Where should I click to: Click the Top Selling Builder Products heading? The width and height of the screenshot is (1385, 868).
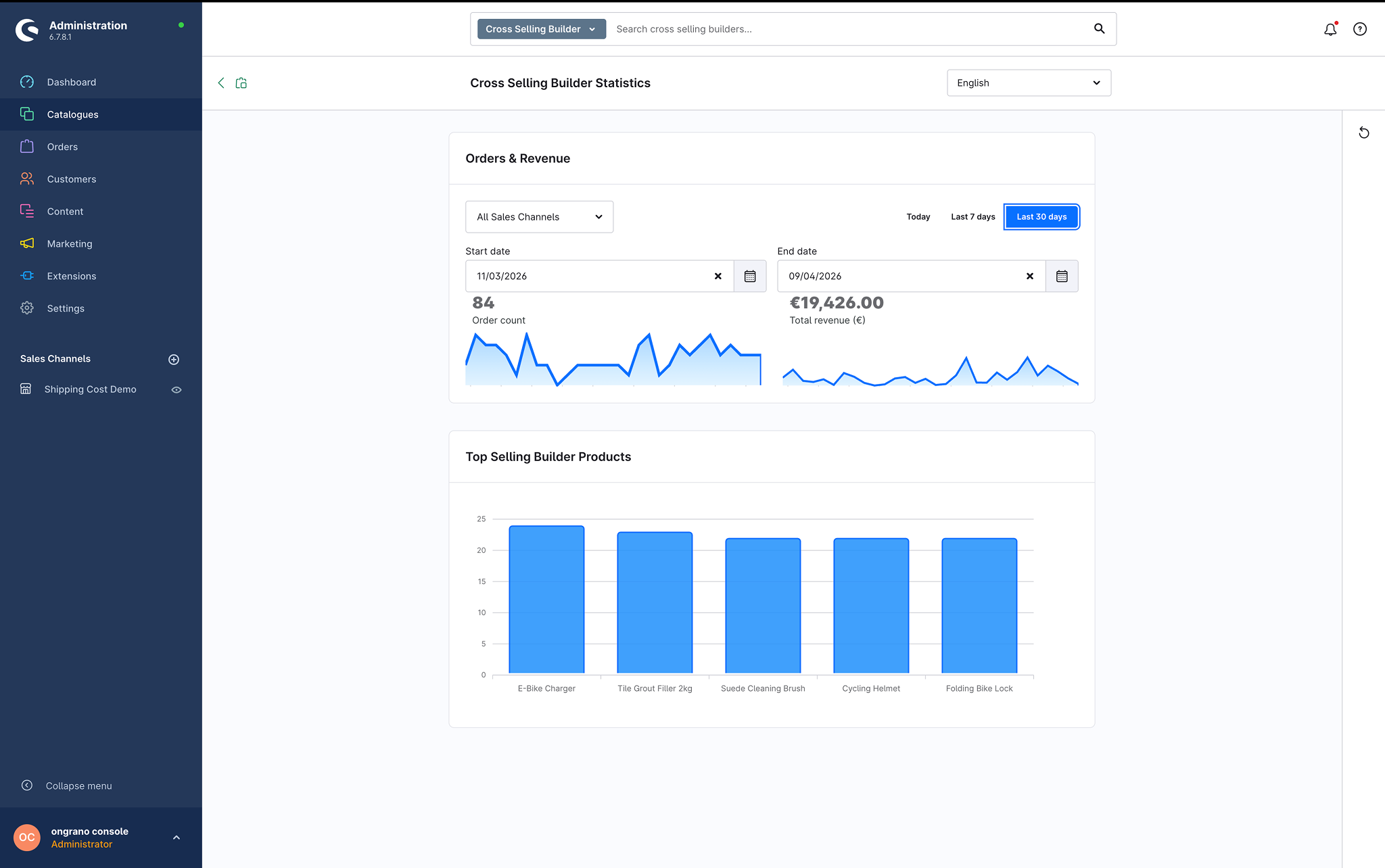click(x=548, y=457)
